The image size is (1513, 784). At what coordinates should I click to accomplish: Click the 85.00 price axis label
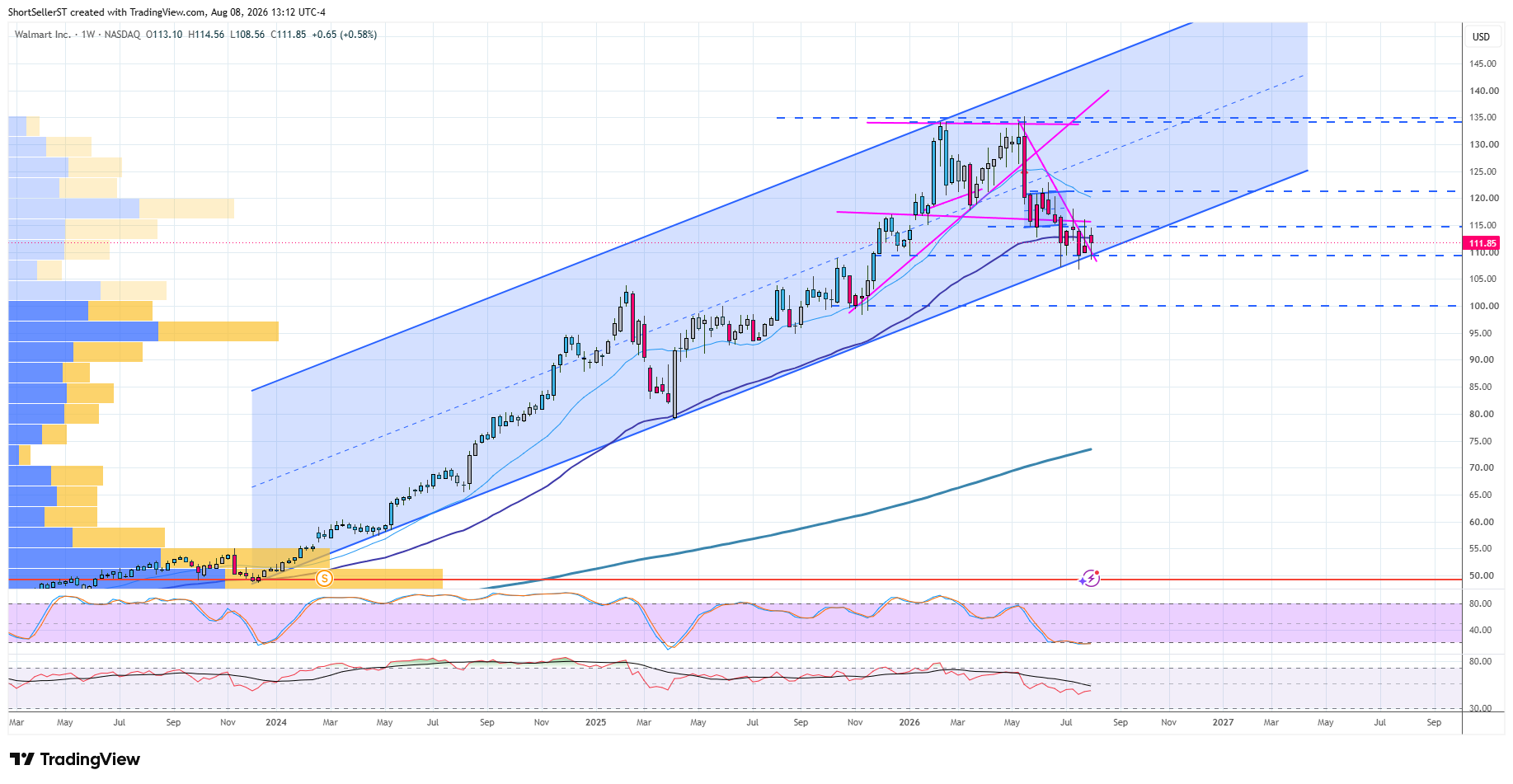coord(1481,387)
